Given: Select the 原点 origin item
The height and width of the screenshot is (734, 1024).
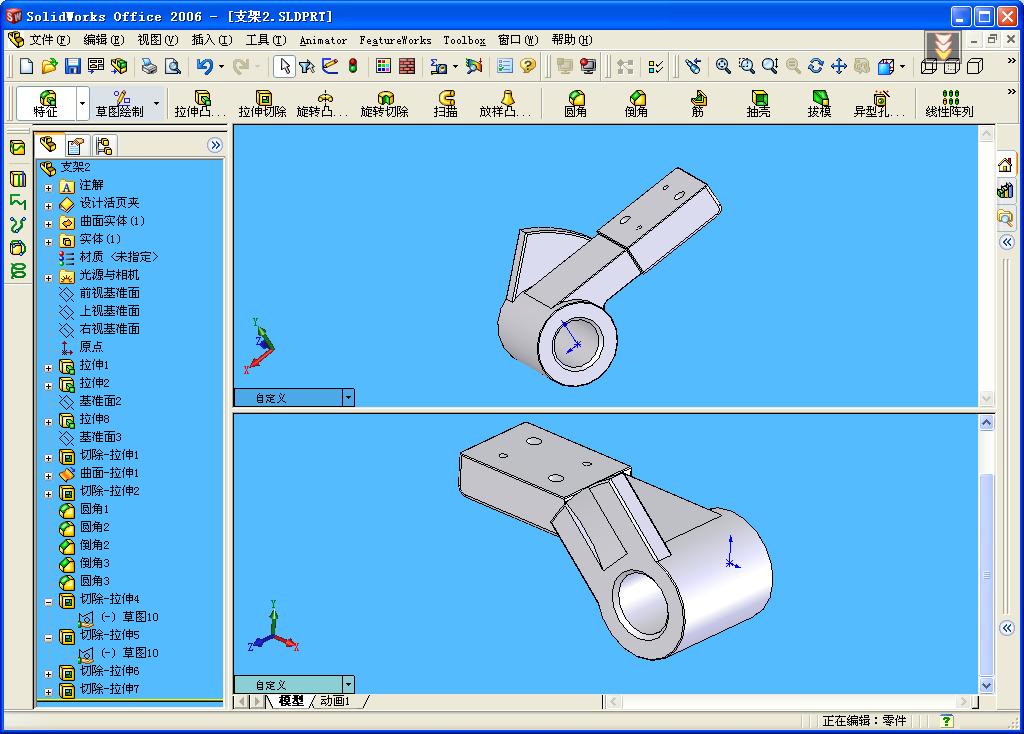Looking at the screenshot, I should tap(91, 347).
